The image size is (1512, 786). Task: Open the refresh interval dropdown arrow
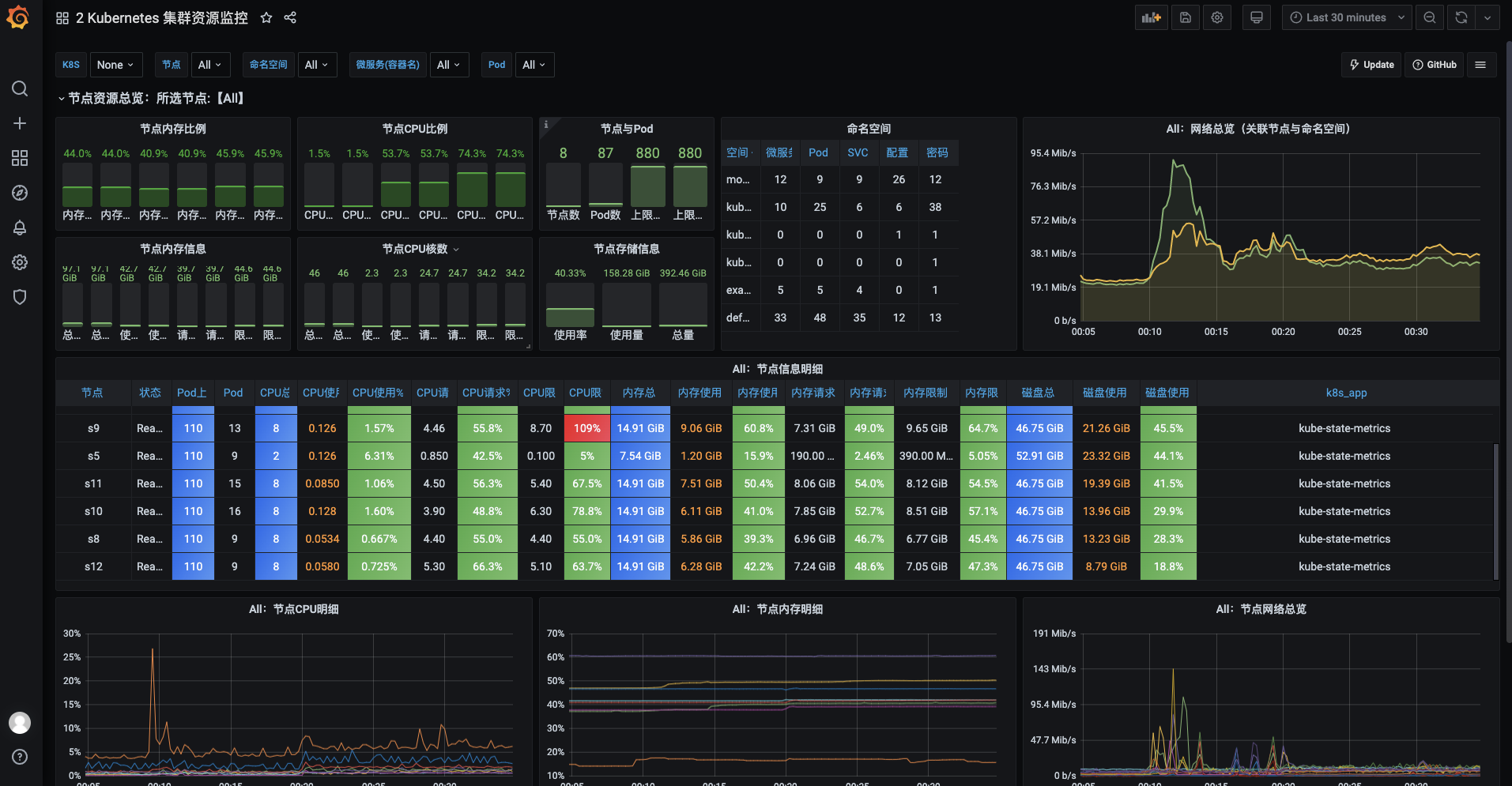coord(1487,17)
